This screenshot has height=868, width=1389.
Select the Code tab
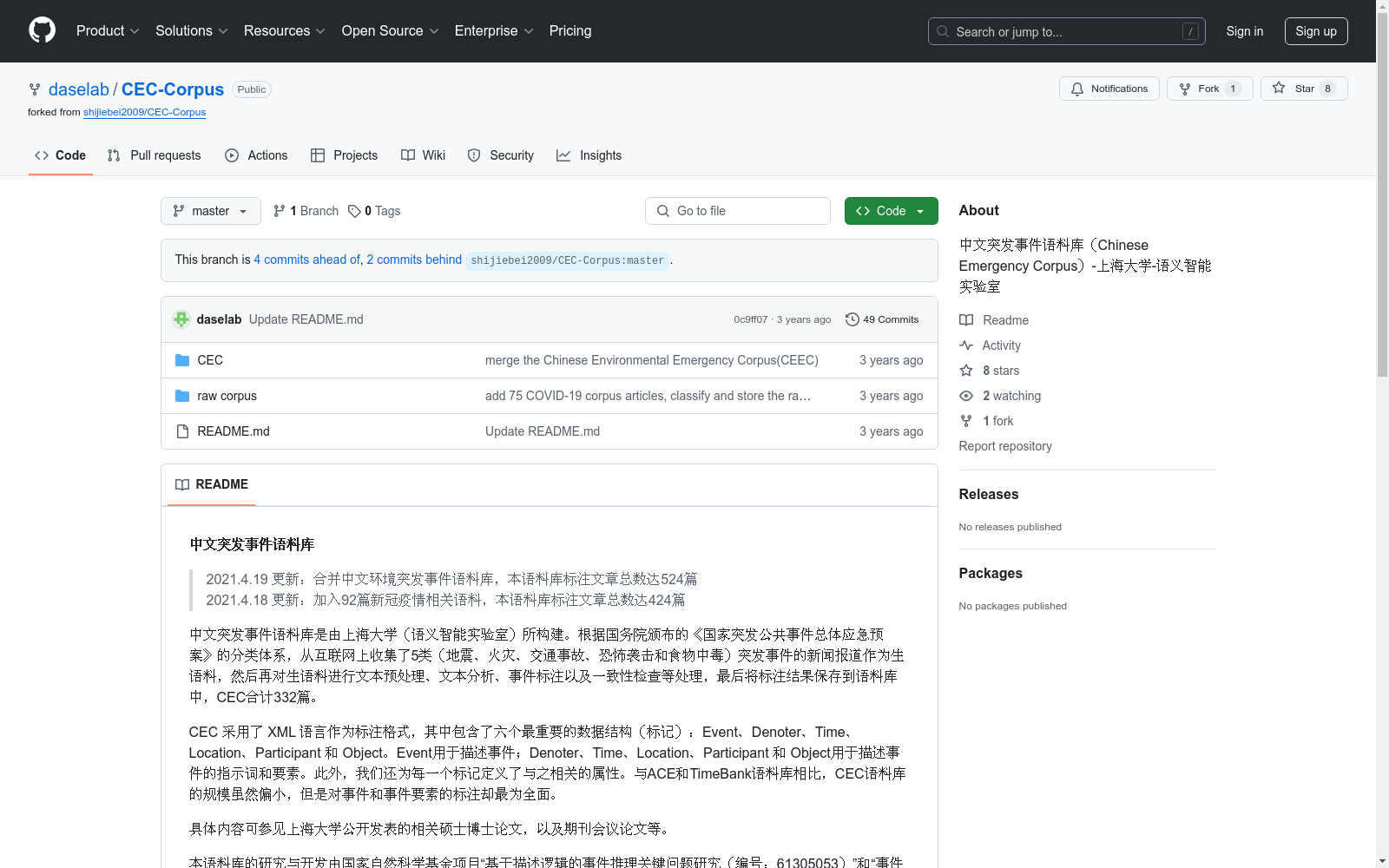(60, 155)
